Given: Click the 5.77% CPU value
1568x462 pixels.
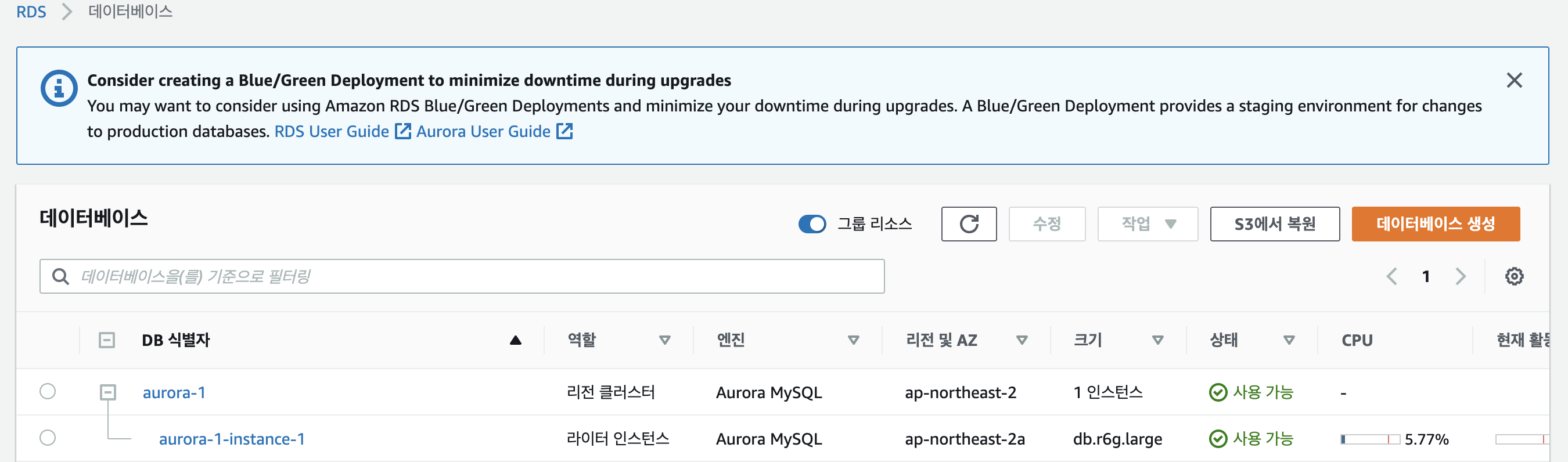Looking at the screenshot, I should (1426, 439).
